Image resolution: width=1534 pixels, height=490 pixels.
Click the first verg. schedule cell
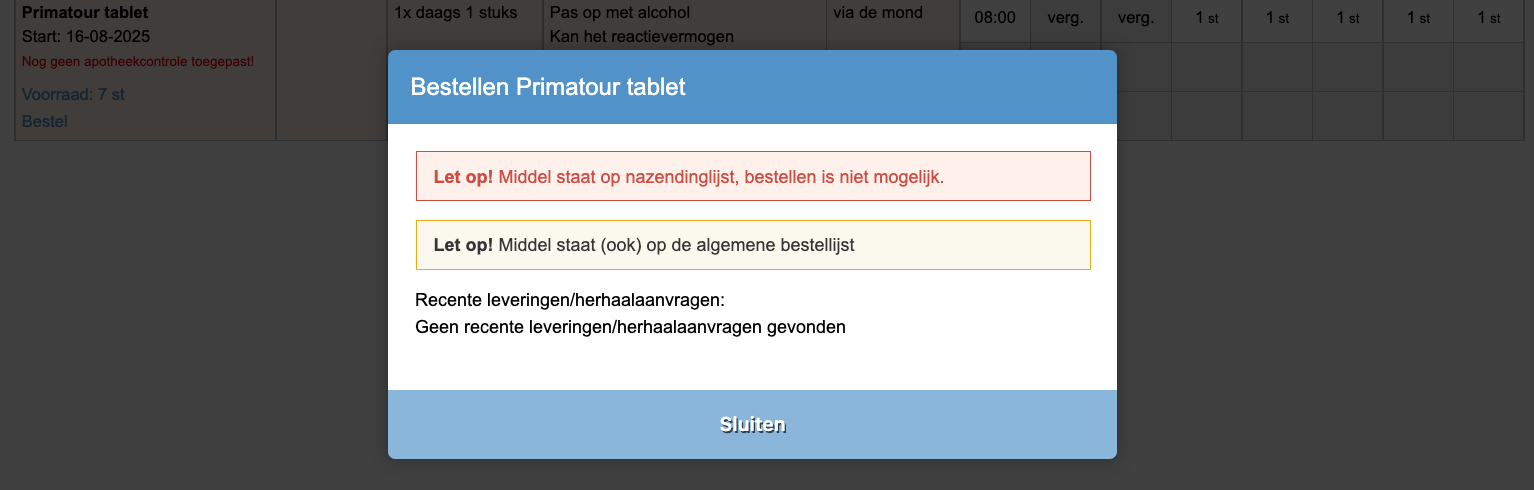coord(1065,17)
